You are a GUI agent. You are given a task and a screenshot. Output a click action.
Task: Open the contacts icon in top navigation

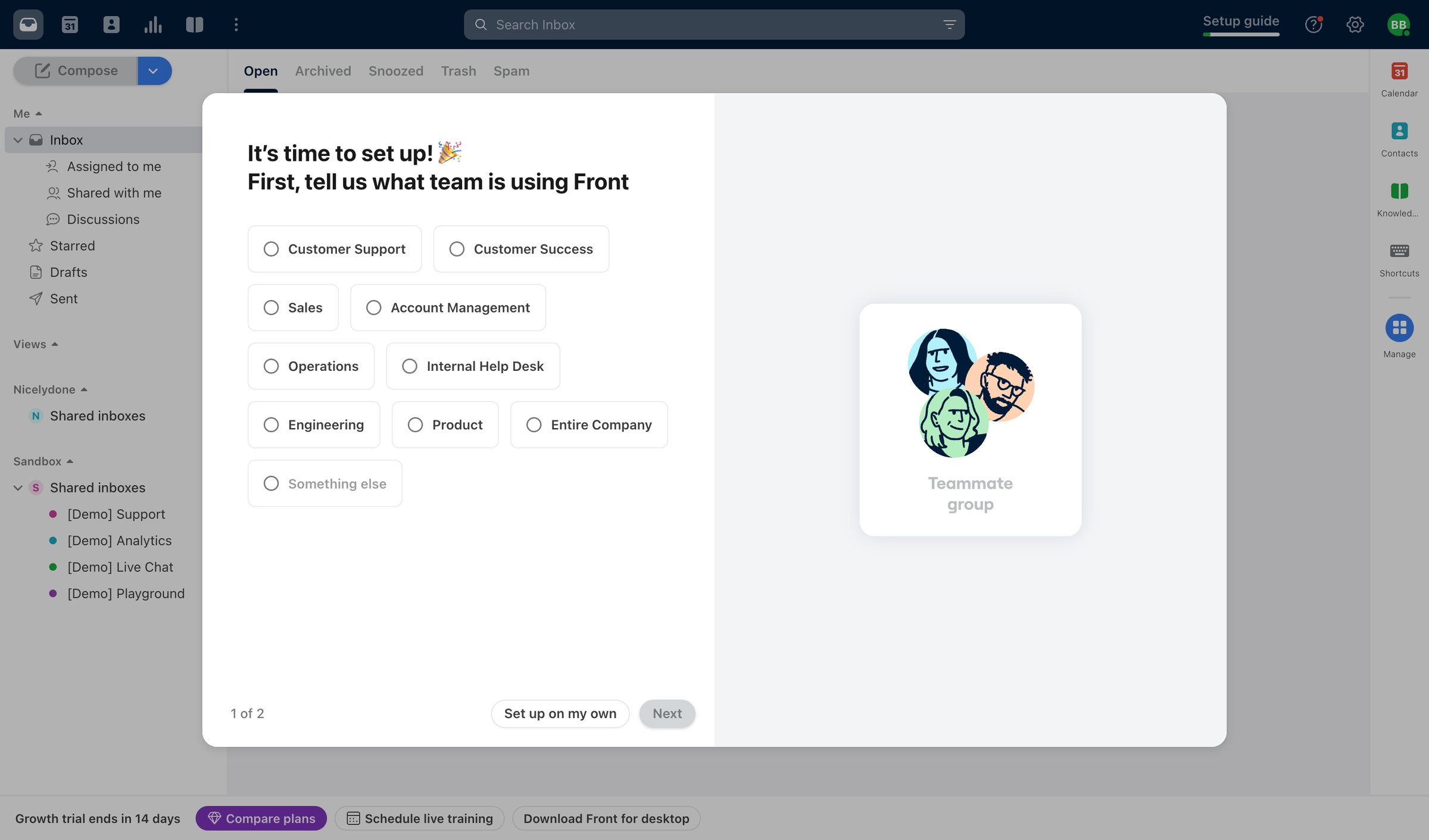(x=111, y=24)
